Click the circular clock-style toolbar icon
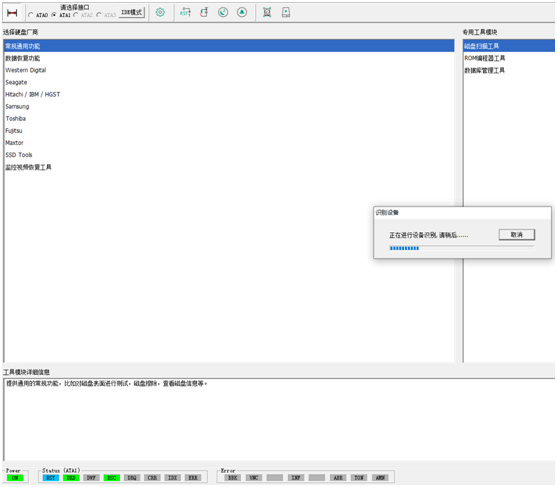557x487 pixels. 223,12
